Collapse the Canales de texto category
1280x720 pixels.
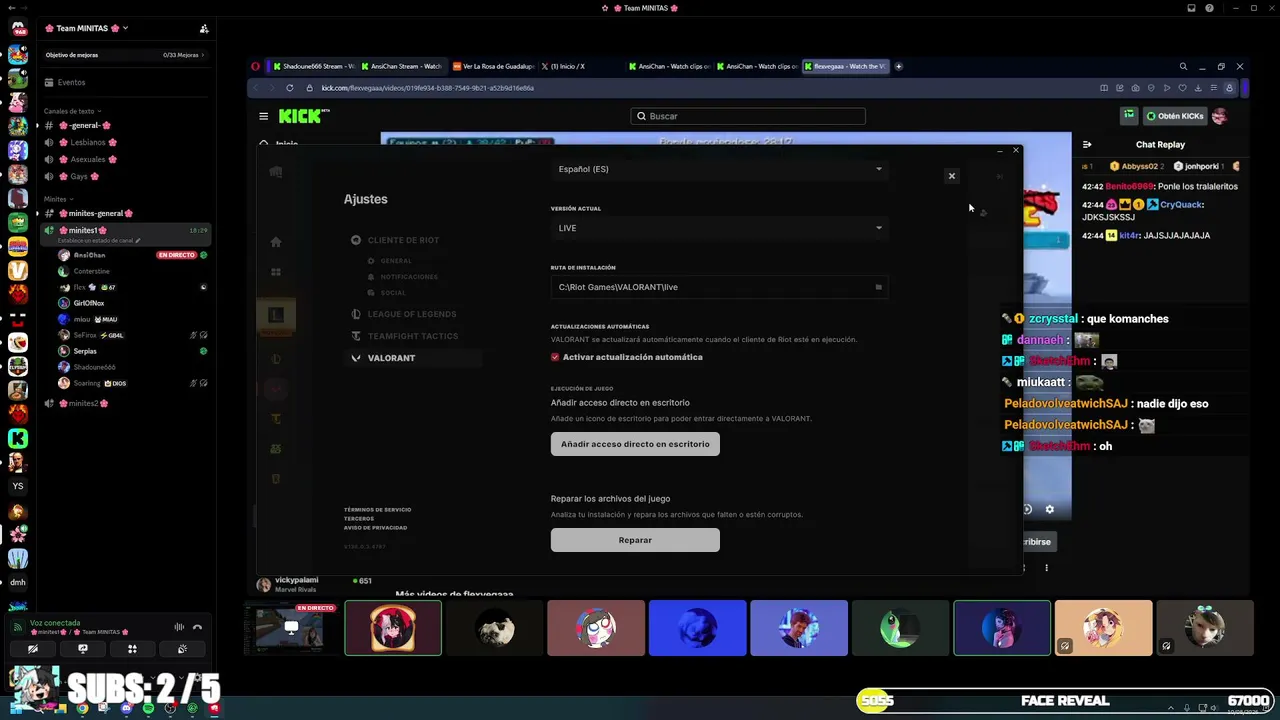[72, 111]
